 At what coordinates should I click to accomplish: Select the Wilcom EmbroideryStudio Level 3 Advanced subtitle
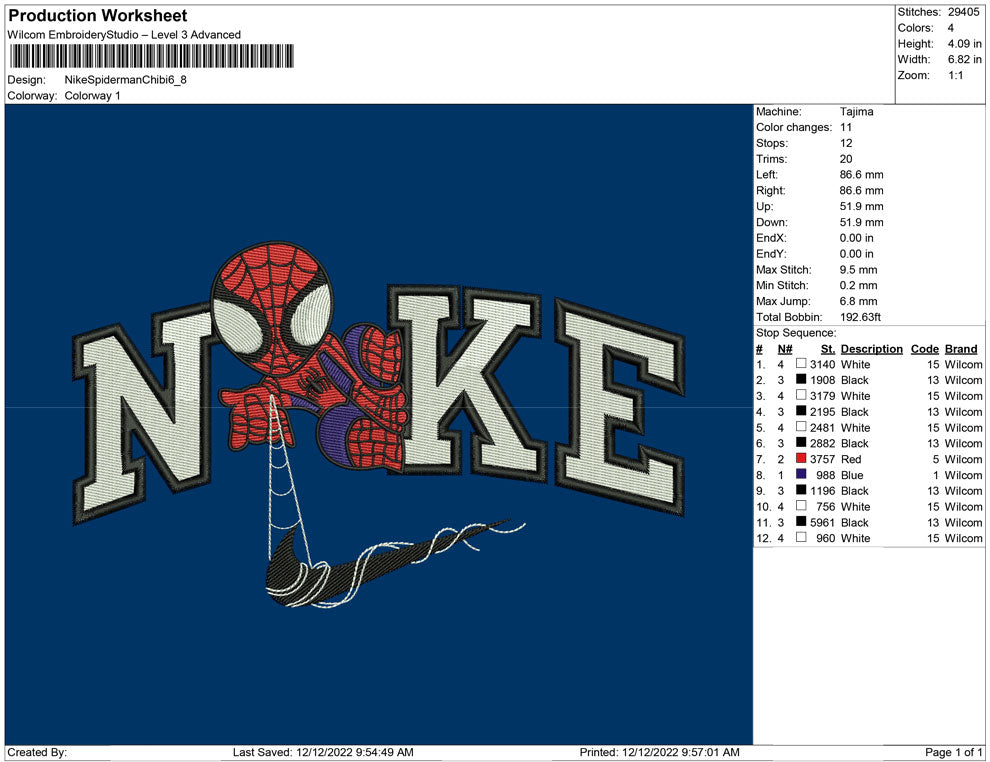[124, 35]
